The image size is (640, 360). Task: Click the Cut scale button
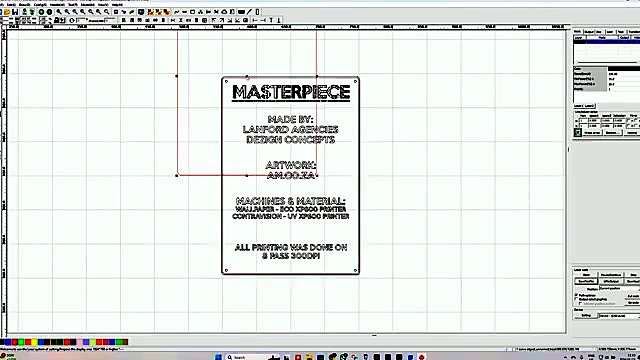coord(633,296)
